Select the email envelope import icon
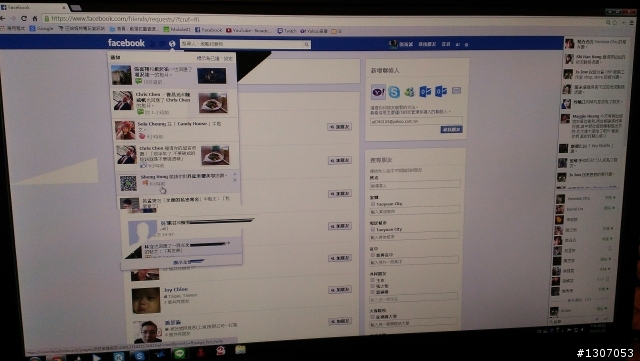640x361 pixels. pyautogui.click(x=456, y=90)
